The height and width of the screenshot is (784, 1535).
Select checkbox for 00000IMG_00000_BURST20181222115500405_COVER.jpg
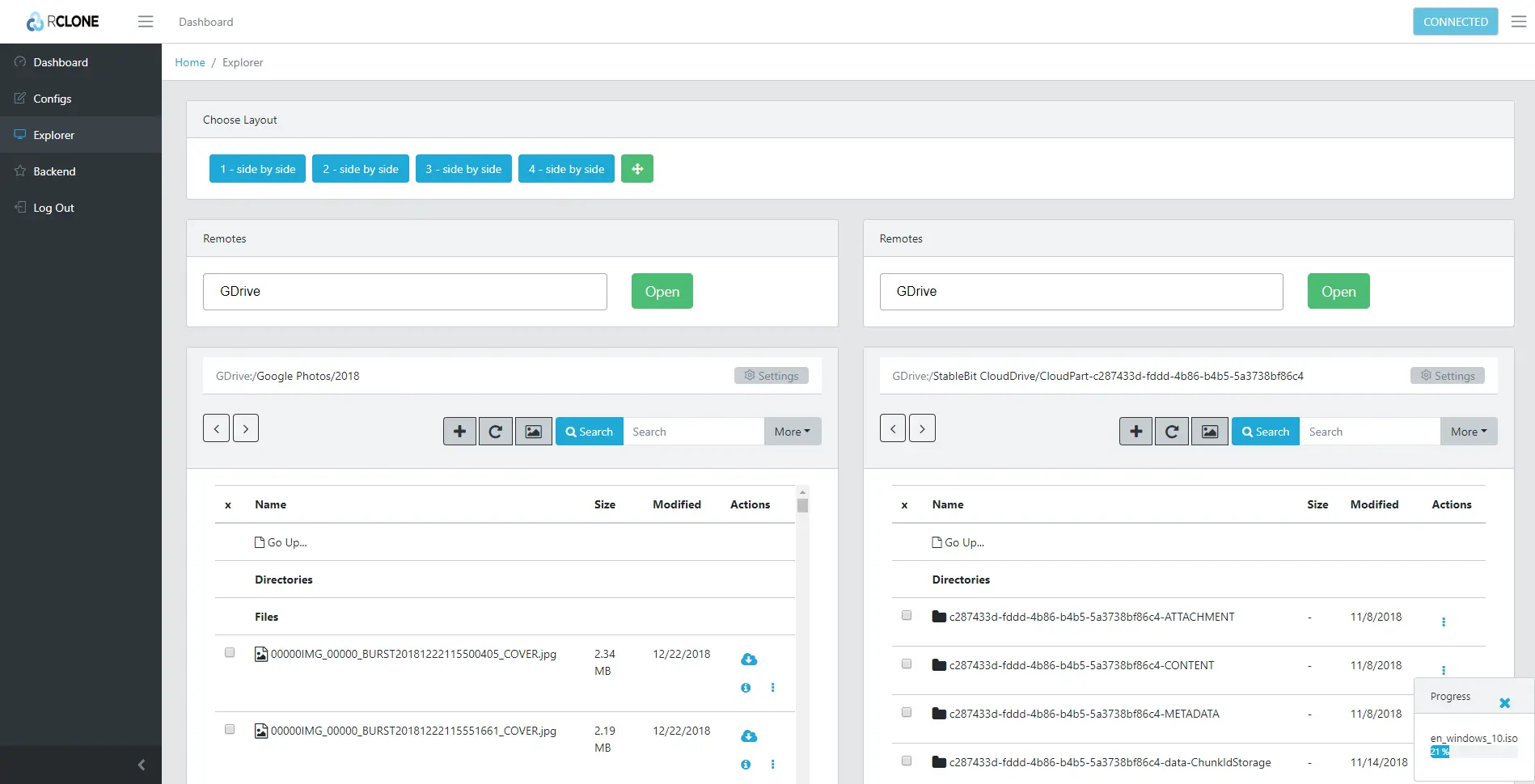230,652
